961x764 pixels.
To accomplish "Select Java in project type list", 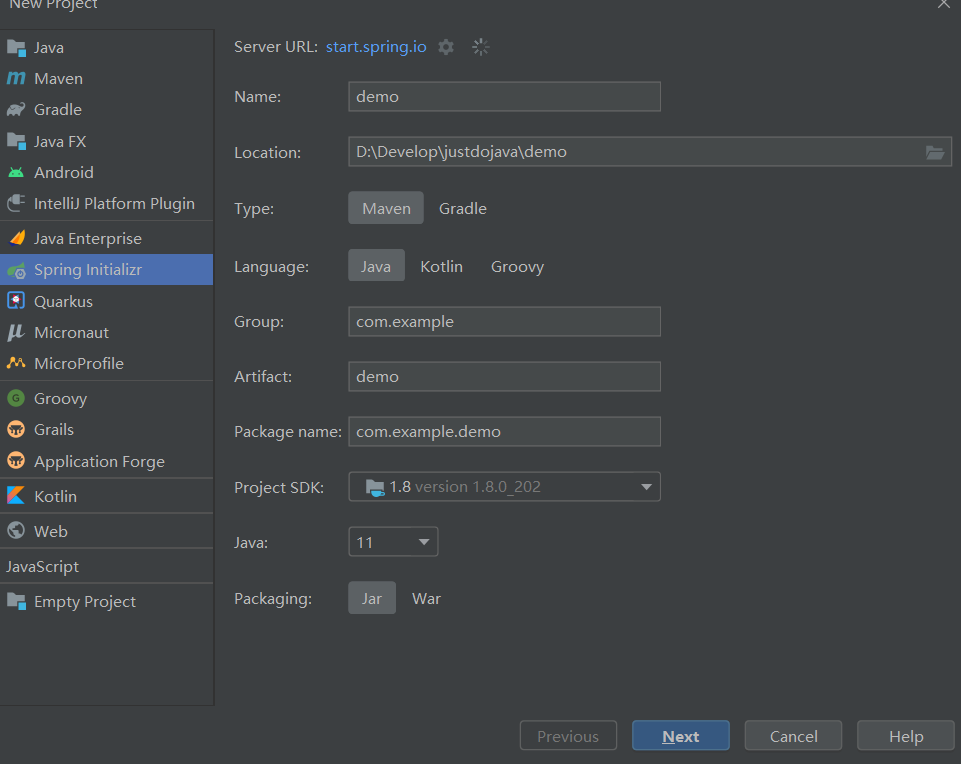I will (x=107, y=48).
